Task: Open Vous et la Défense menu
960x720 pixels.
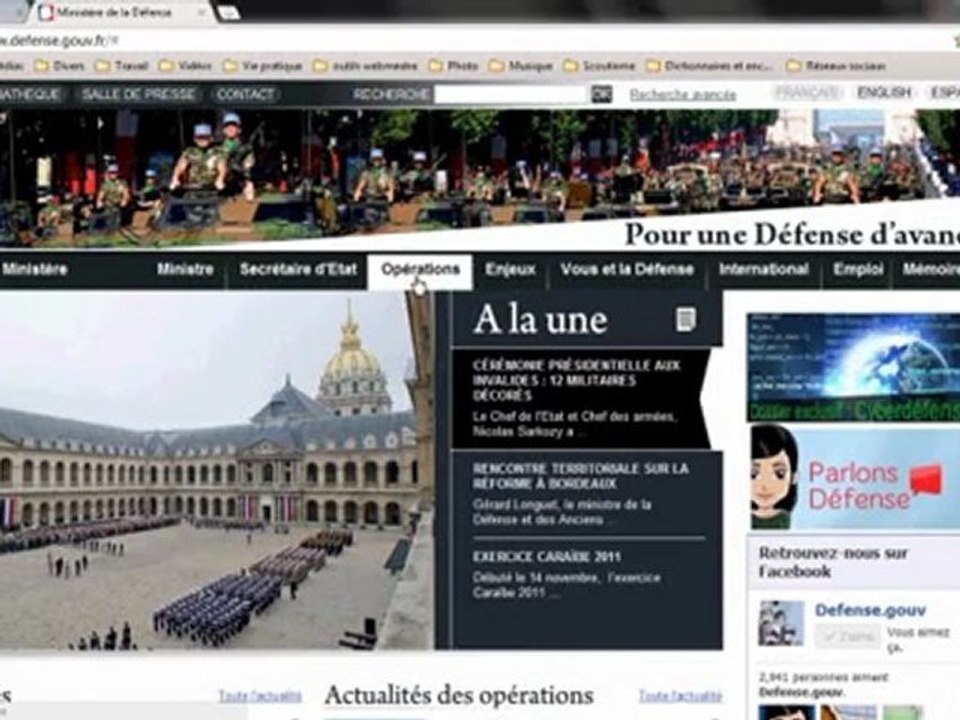Action: (627, 269)
